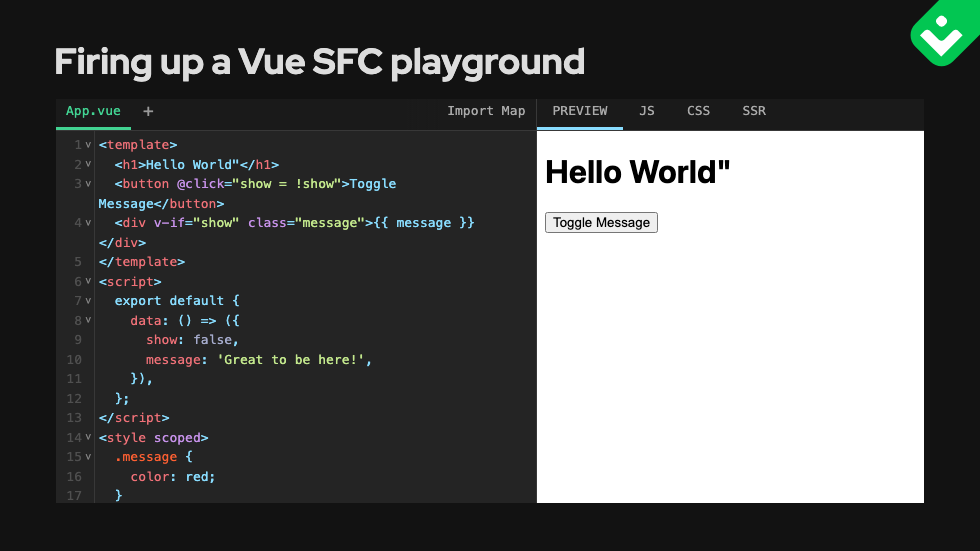
Task: Collapse the template fold on line 1
Action: [88, 145]
